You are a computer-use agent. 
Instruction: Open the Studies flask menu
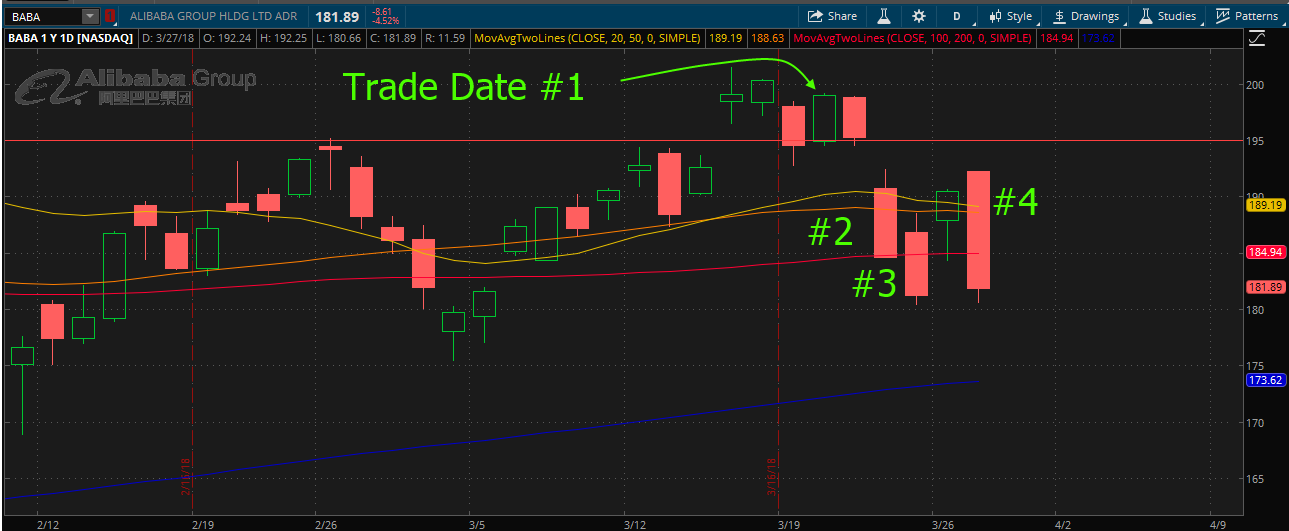tap(1168, 16)
